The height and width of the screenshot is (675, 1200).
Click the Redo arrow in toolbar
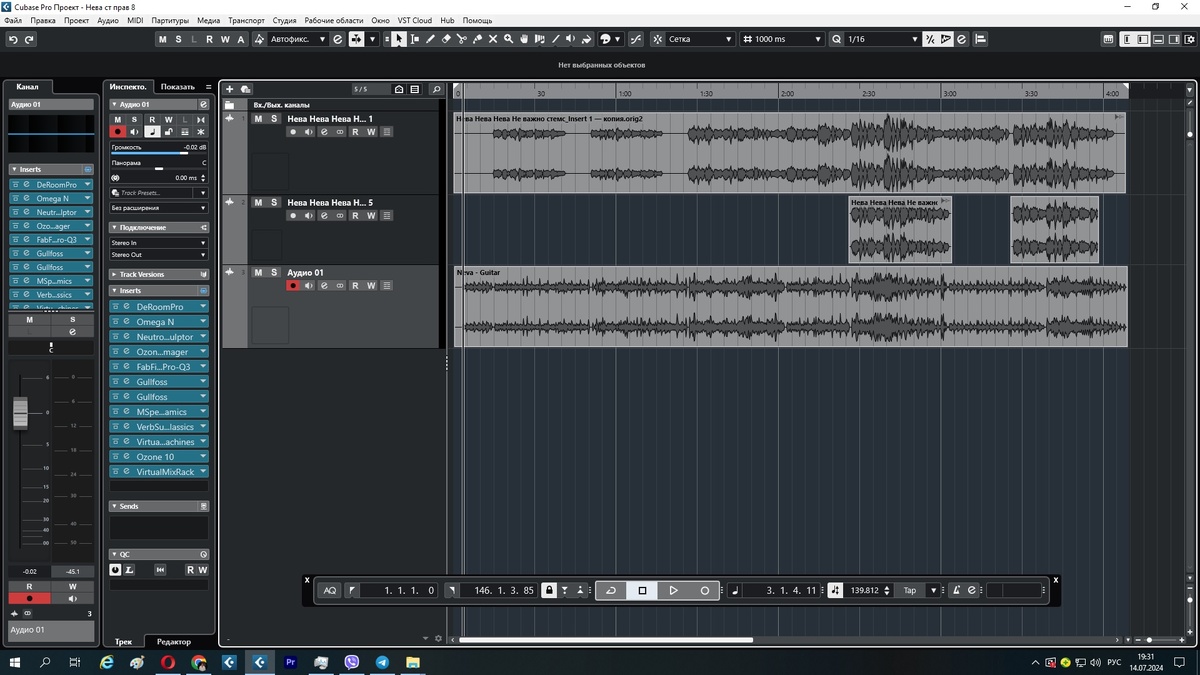(x=29, y=39)
